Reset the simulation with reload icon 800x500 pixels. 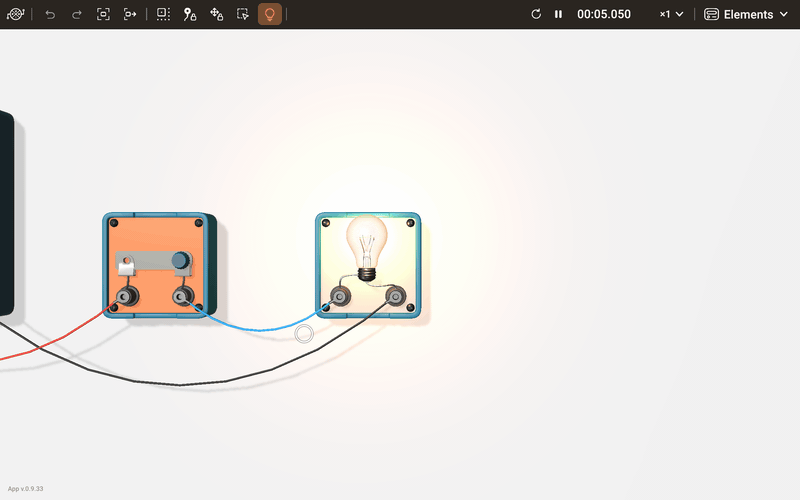coord(536,14)
